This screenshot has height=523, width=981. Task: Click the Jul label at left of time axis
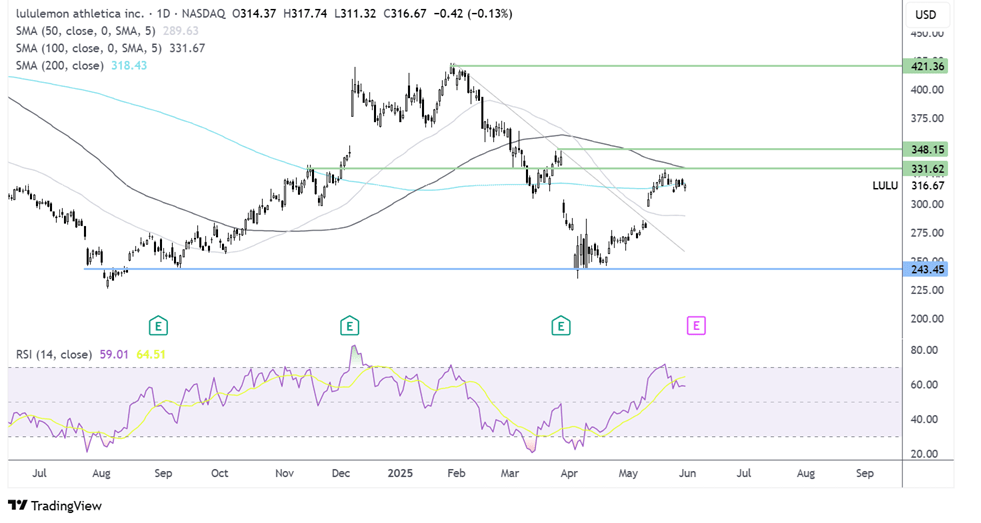pos(39,474)
